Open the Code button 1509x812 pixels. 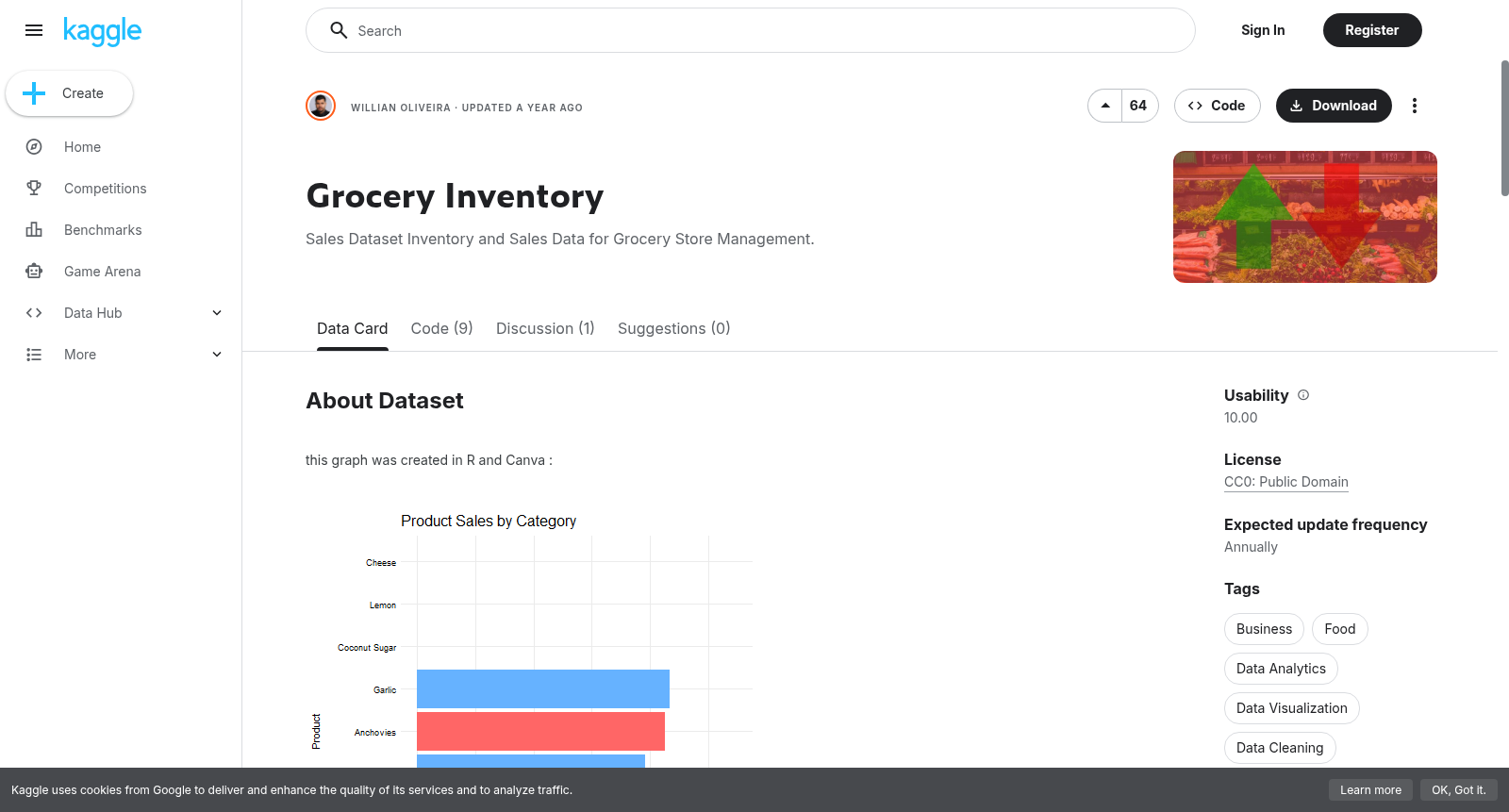[1218, 106]
